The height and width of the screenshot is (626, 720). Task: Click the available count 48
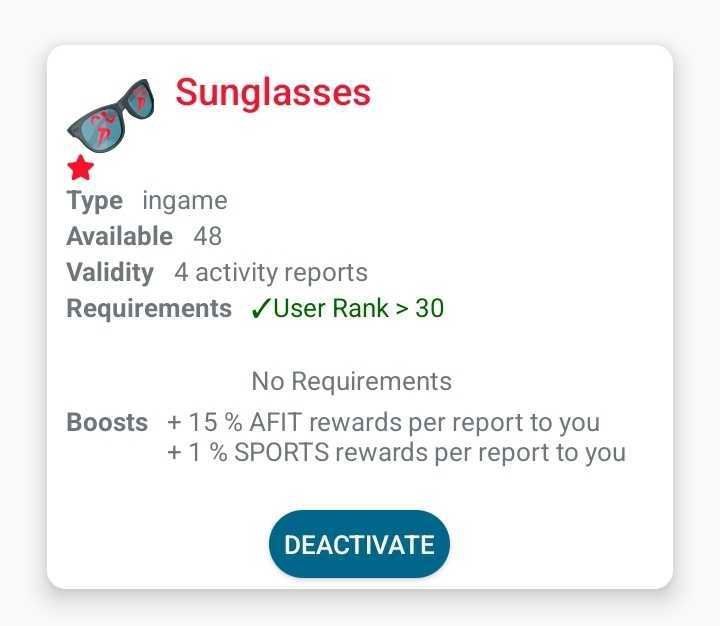pos(208,236)
